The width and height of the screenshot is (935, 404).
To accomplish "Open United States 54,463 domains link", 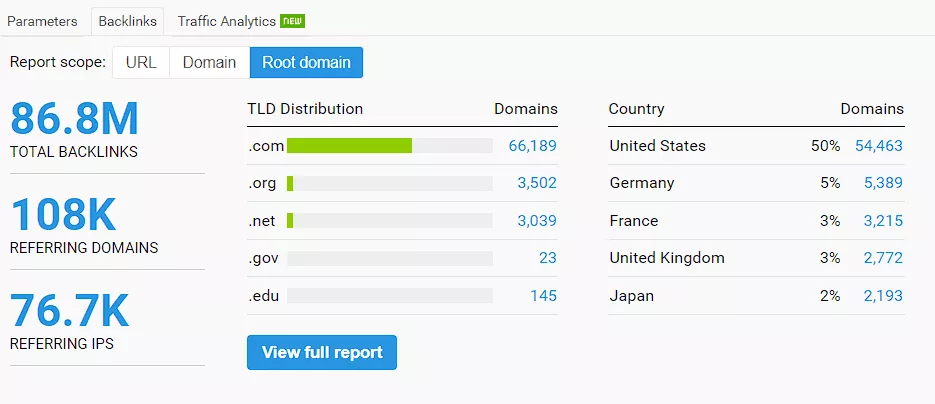I will pyautogui.click(x=879, y=146).
